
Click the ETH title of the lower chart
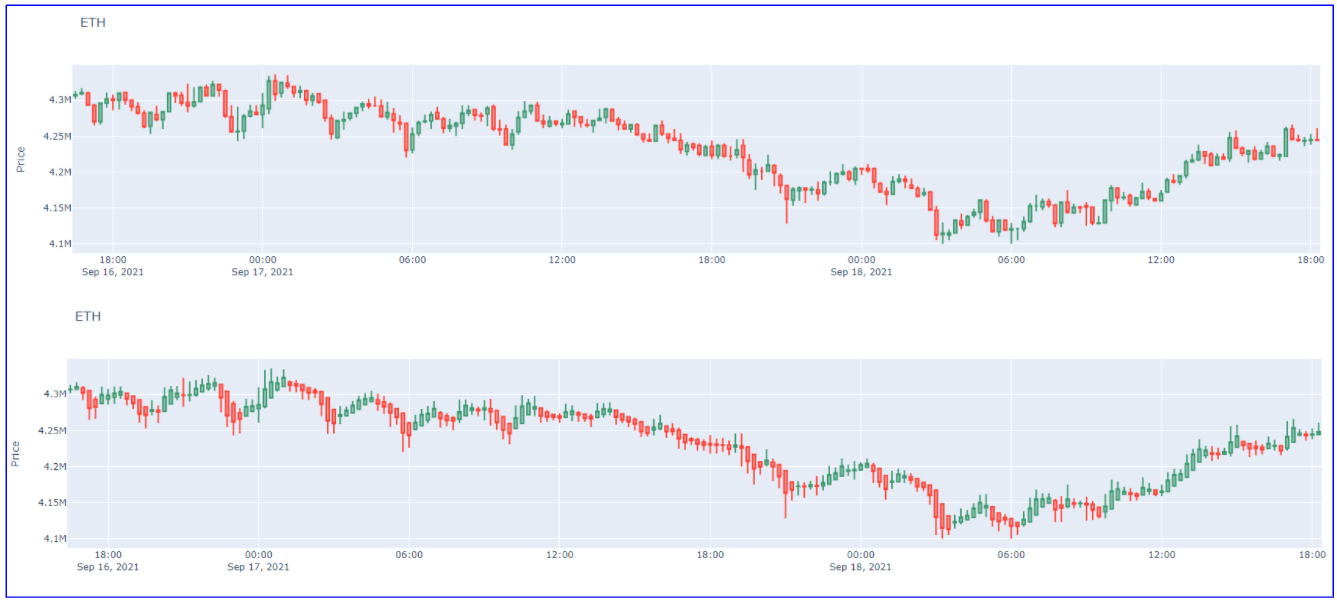click(x=88, y=317)
